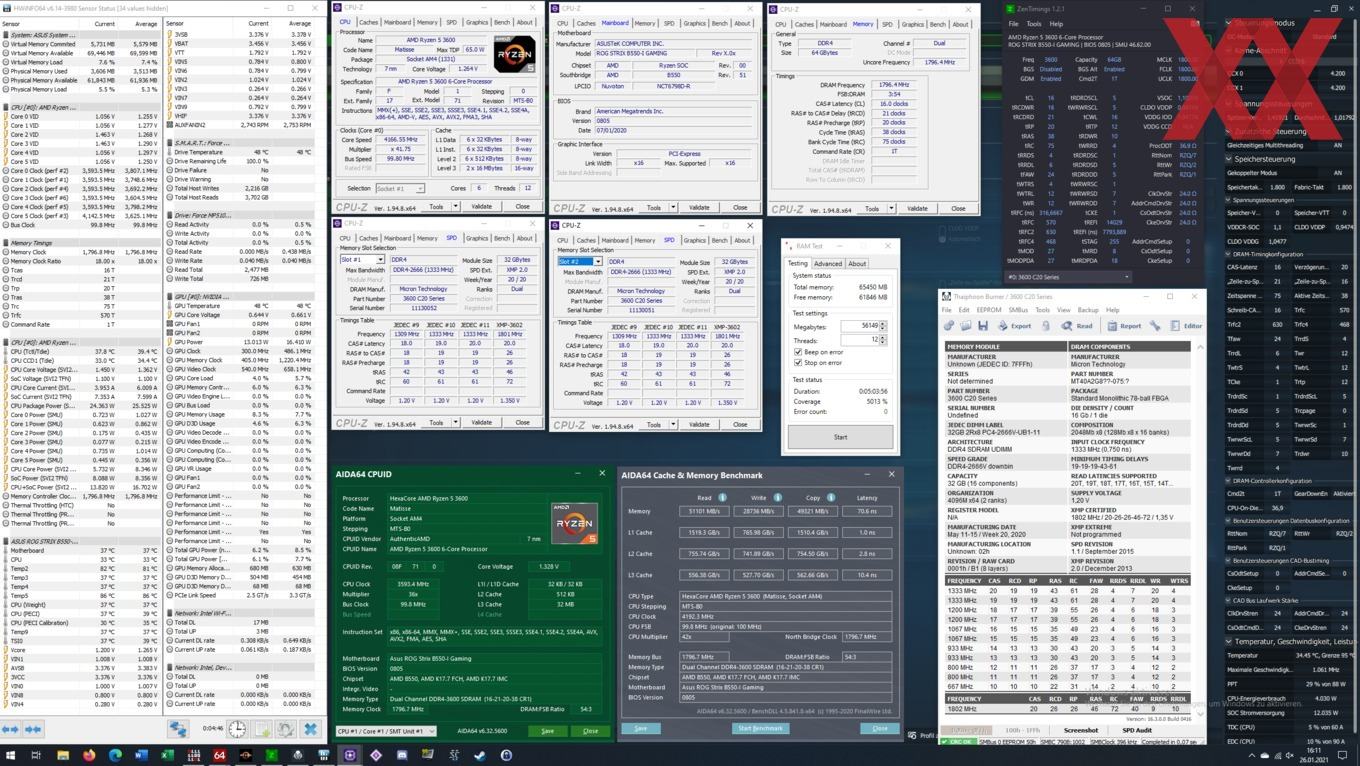Open ZenTimings module dropdown 3600 C20 Series
This screenshot has width=1360, height=766.
pyautogui.click(x=1069, y=277)
